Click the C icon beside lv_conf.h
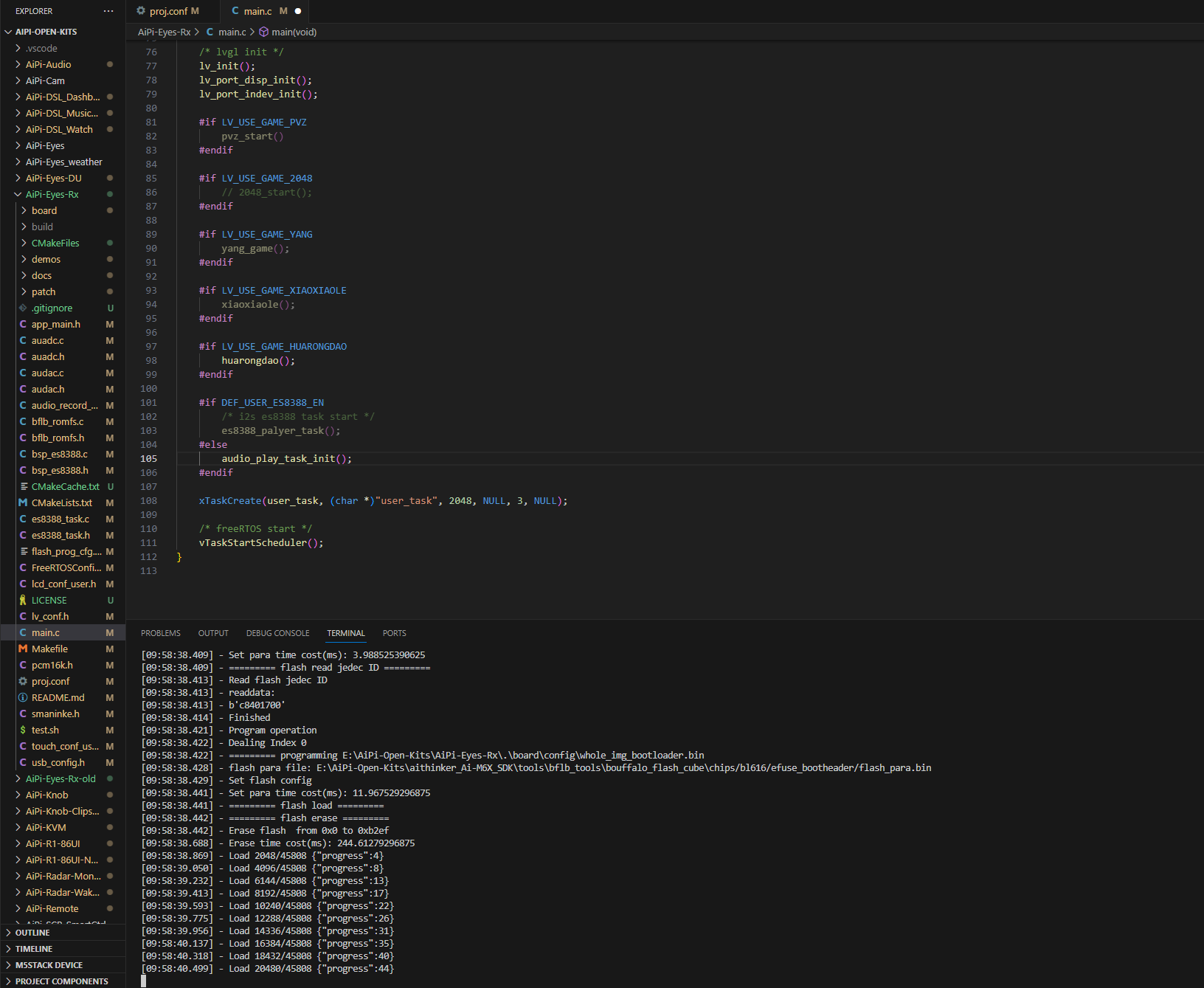 point(23,616)
